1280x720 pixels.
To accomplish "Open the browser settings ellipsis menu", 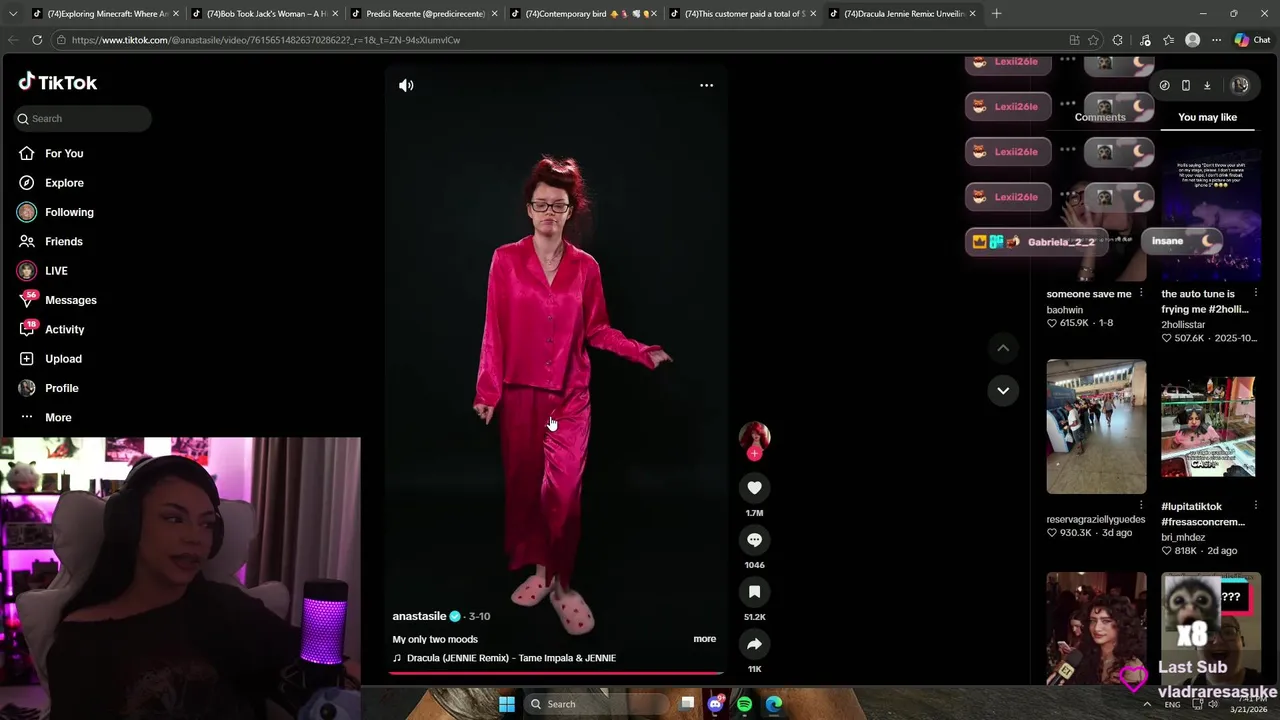I will point(1216,40).
